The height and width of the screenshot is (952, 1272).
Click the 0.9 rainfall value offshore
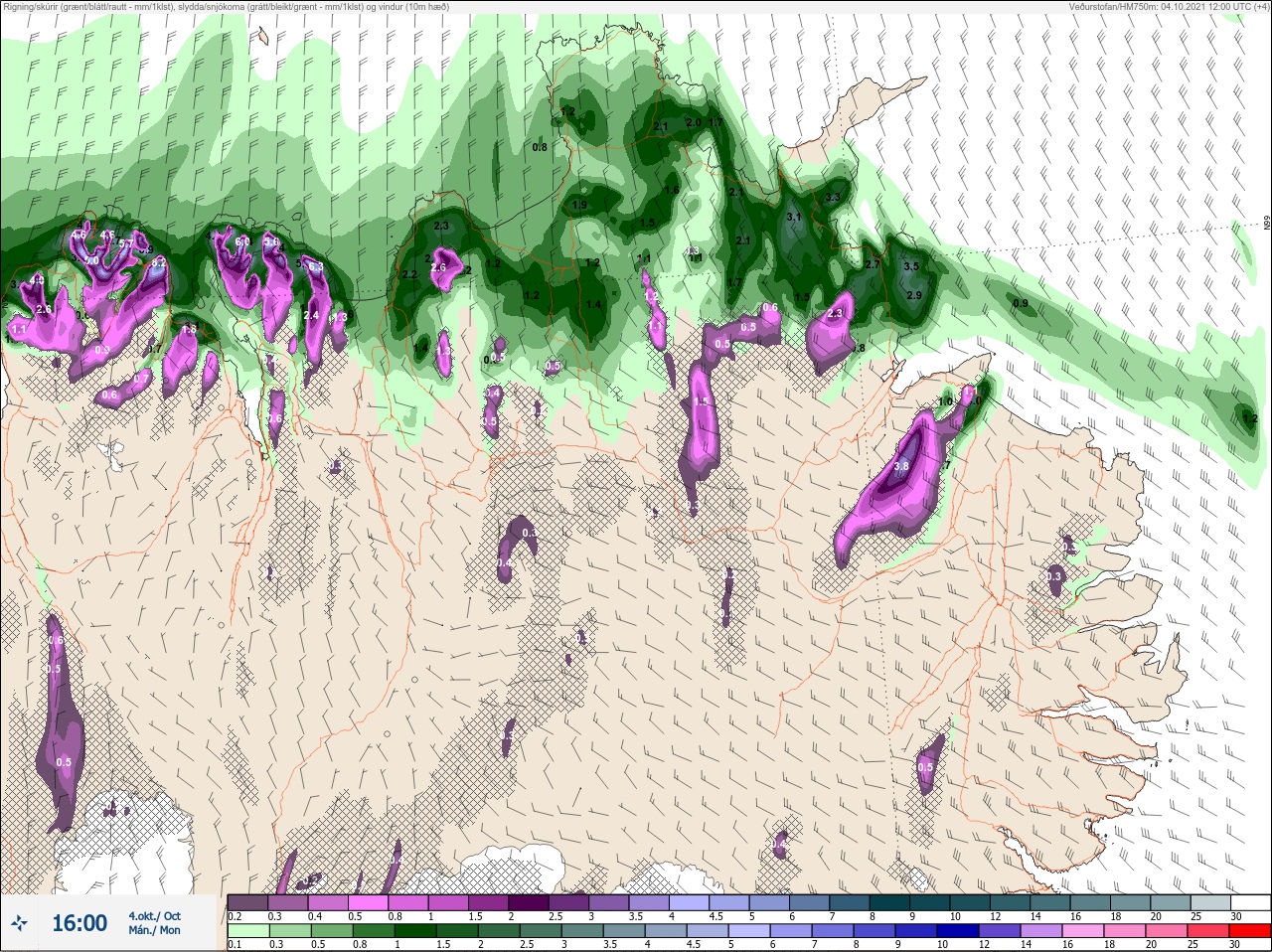point(1021,303)
